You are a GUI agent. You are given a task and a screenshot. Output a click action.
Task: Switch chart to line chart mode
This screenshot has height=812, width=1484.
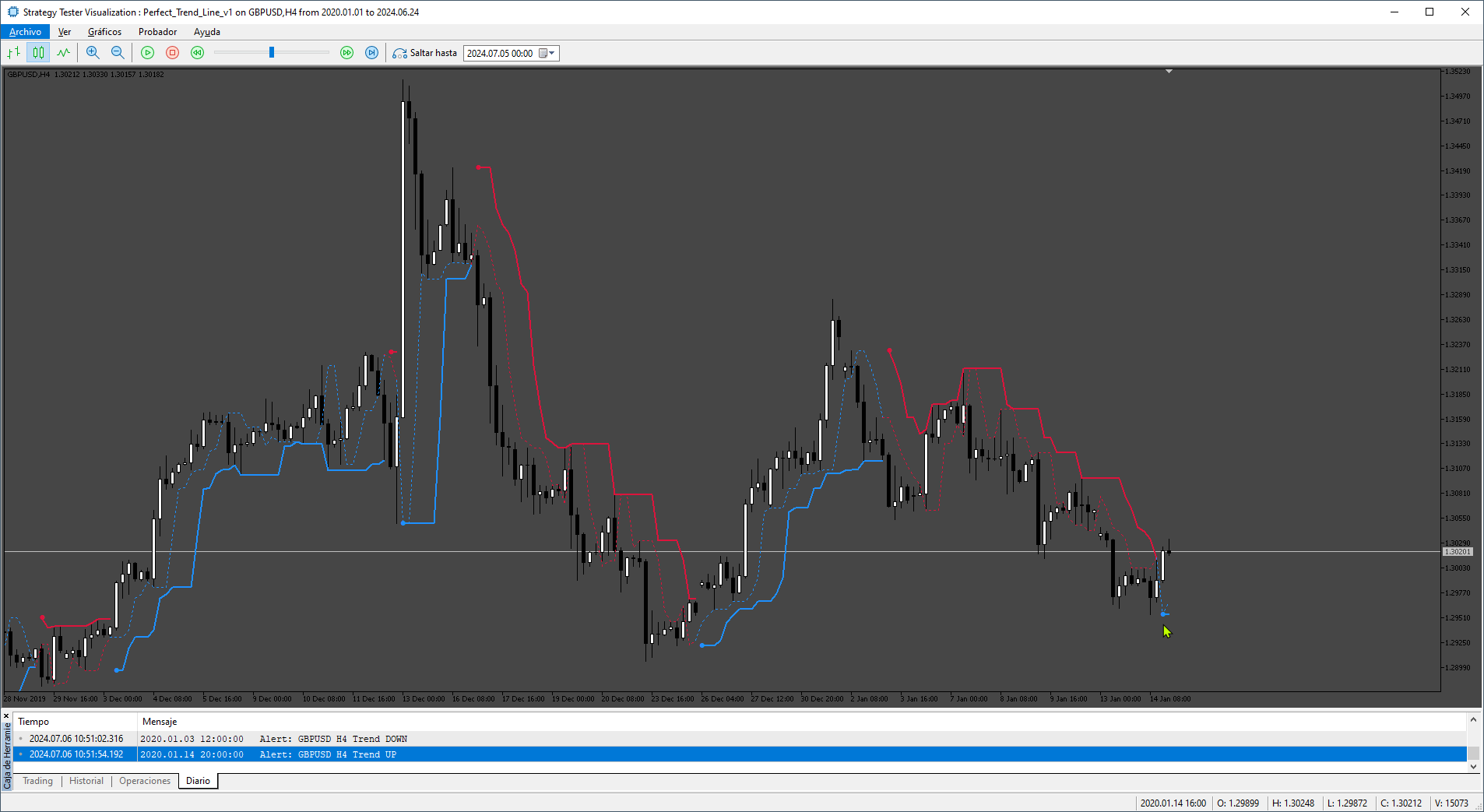(x=63, y=53)
